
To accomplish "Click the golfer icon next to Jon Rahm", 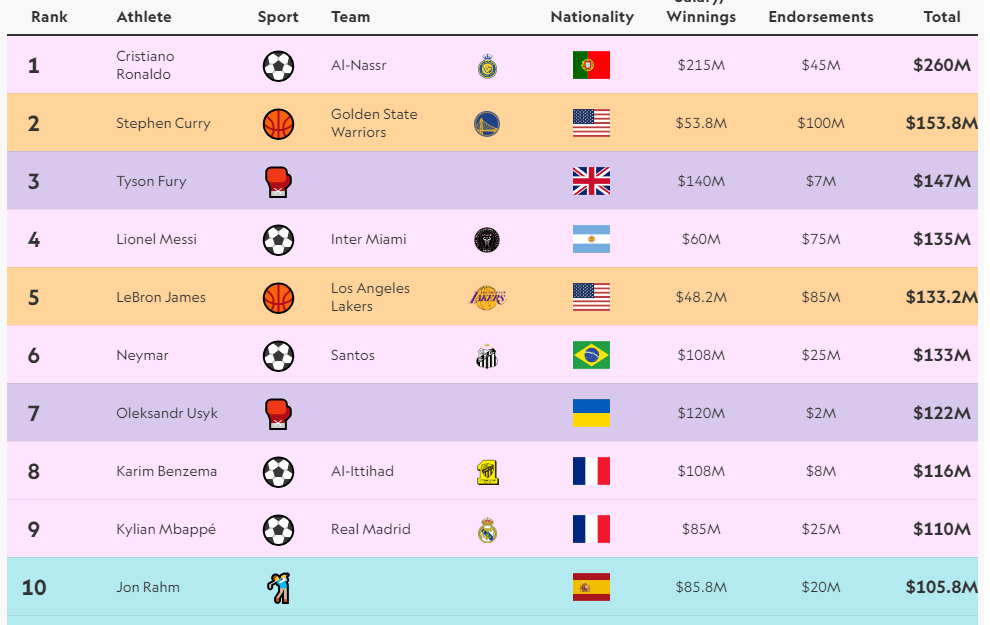I will pos(278,588).
